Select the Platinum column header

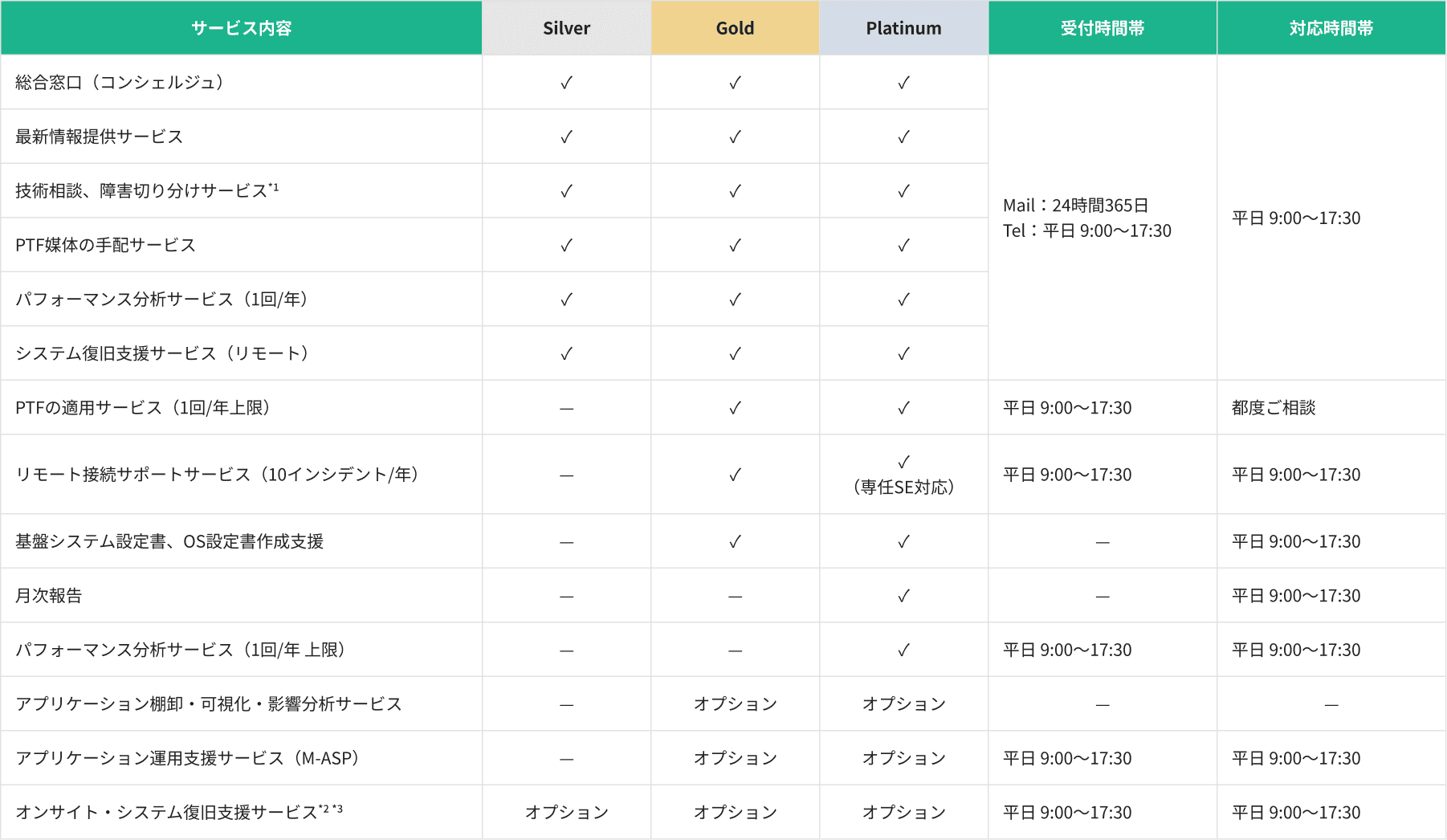point(903,28)
